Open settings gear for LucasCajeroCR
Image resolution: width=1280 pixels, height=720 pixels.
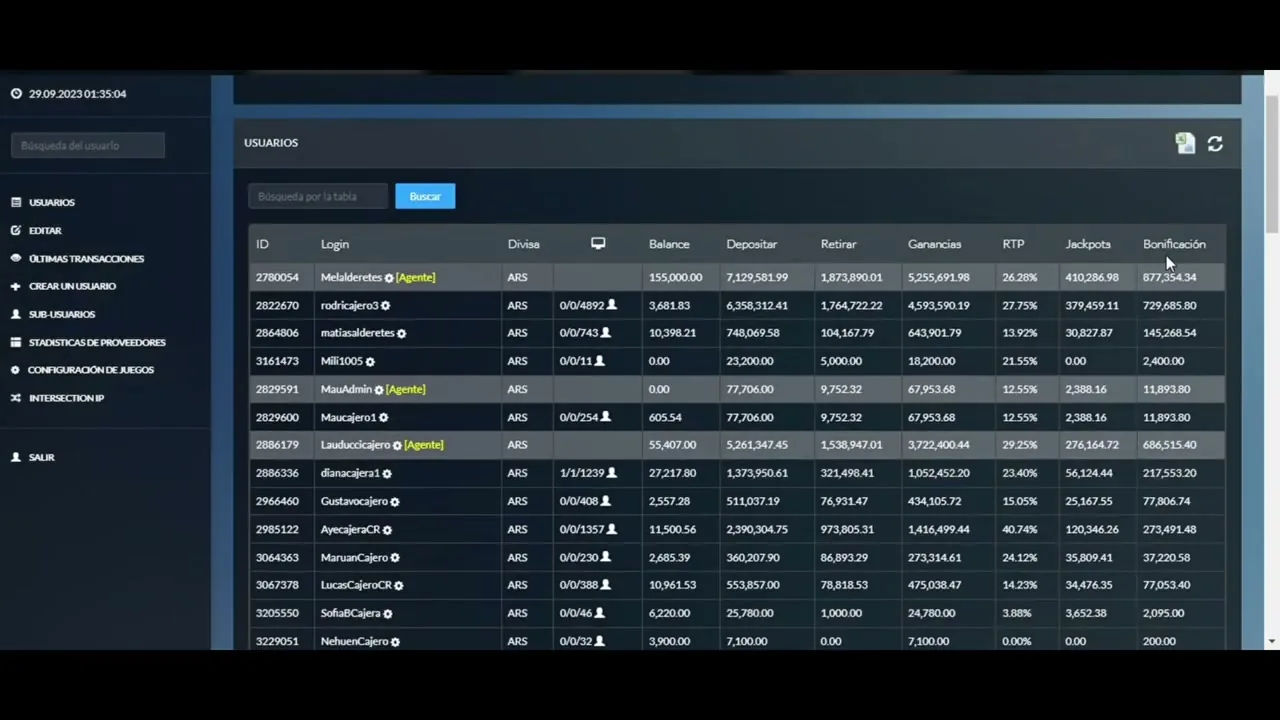398,586
